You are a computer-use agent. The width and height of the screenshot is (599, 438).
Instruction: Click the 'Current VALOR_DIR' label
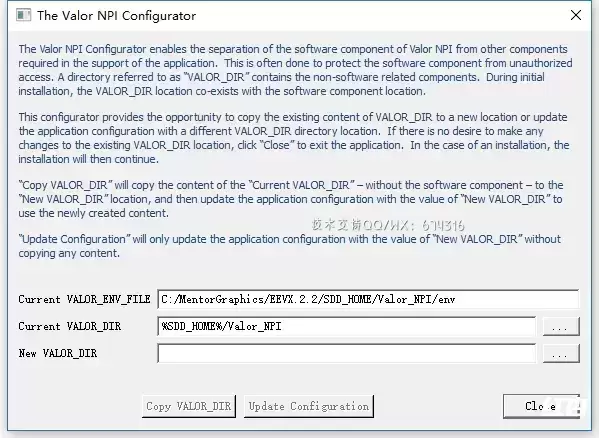point(70,326)
